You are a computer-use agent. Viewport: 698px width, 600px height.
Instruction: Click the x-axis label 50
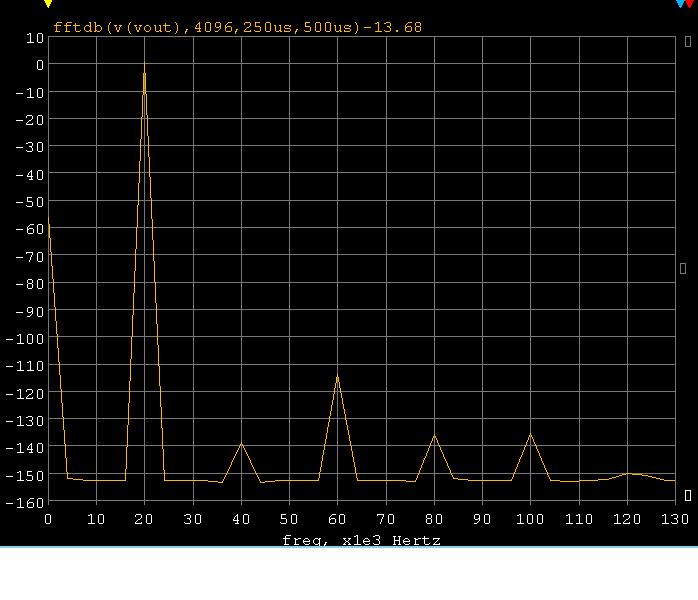pos(289,519)
